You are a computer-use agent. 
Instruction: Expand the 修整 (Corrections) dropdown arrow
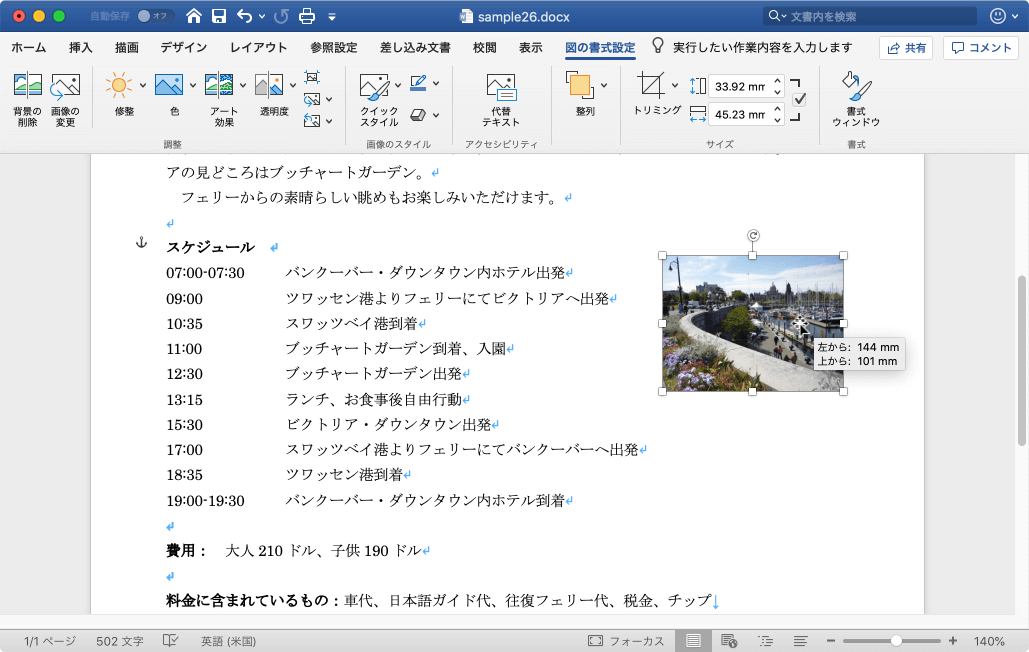coord(143,86)
